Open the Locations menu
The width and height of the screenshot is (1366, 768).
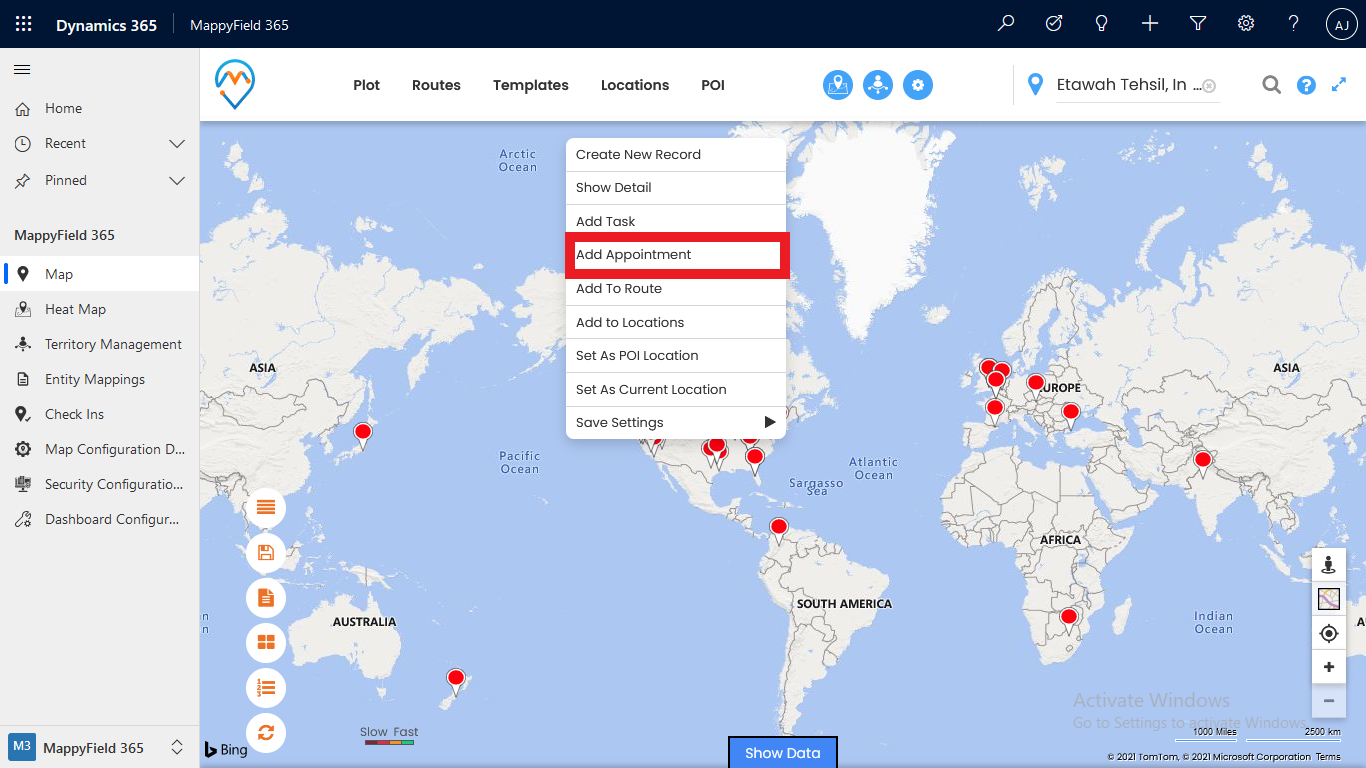click(635, 85)
